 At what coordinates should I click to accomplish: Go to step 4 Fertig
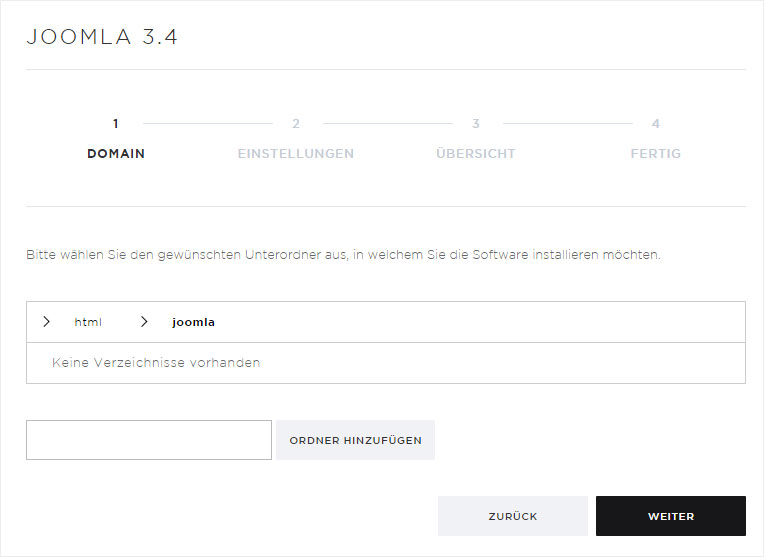click(x=656, y=154)
